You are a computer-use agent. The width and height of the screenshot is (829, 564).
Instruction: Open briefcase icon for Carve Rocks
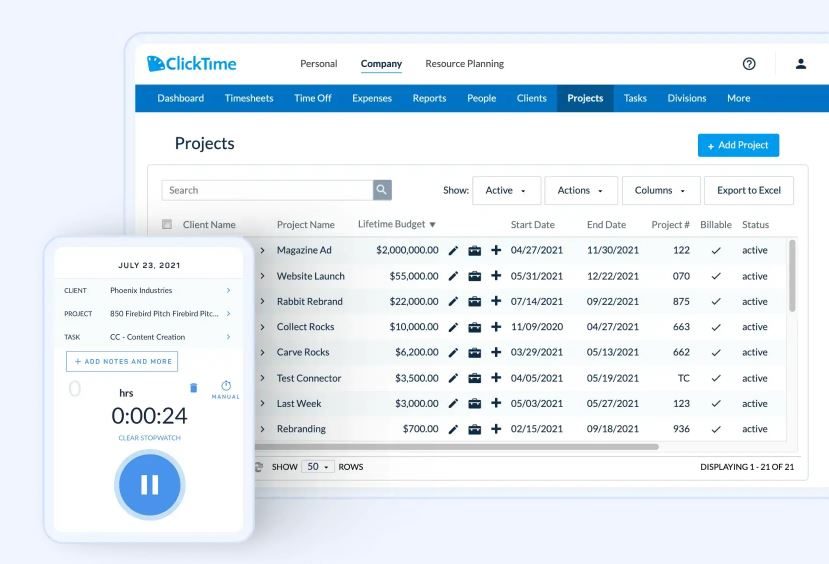[x=475, y=353]
